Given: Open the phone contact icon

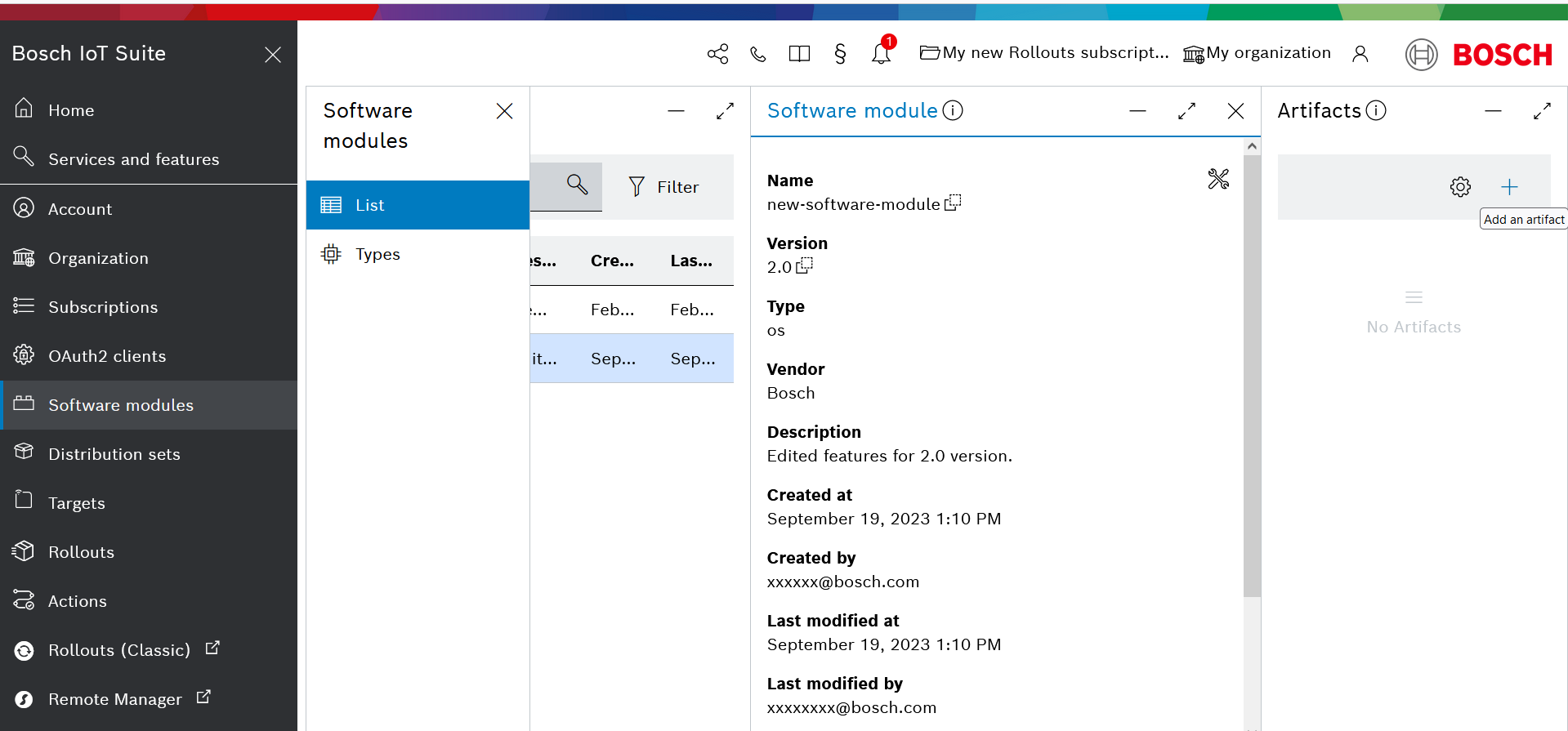Looking at the screenshot, I should (758, 54).
